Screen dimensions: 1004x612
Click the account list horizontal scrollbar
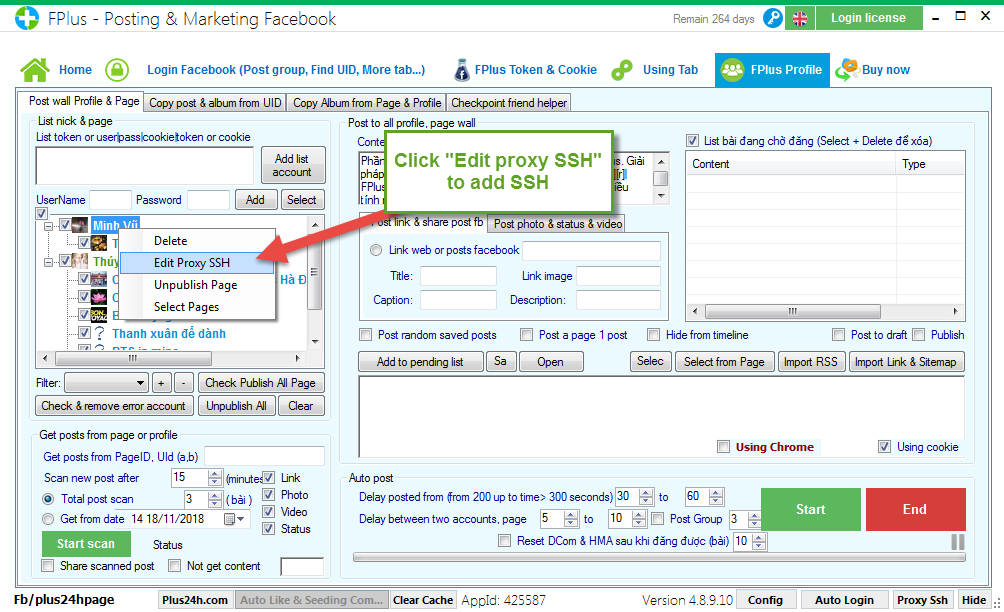[x=171, y=358]
